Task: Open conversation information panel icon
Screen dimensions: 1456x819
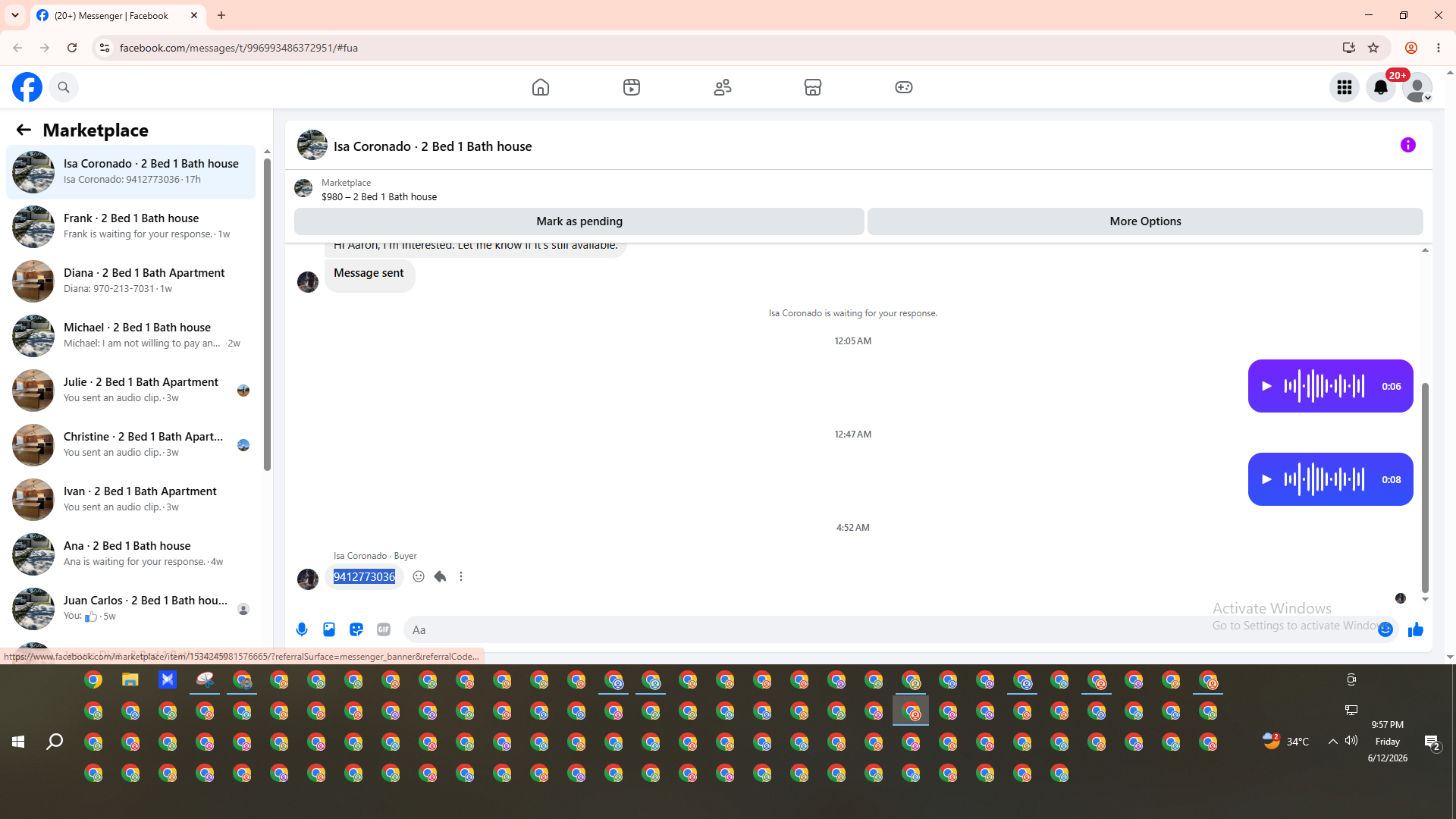Action: (1408, 145)
